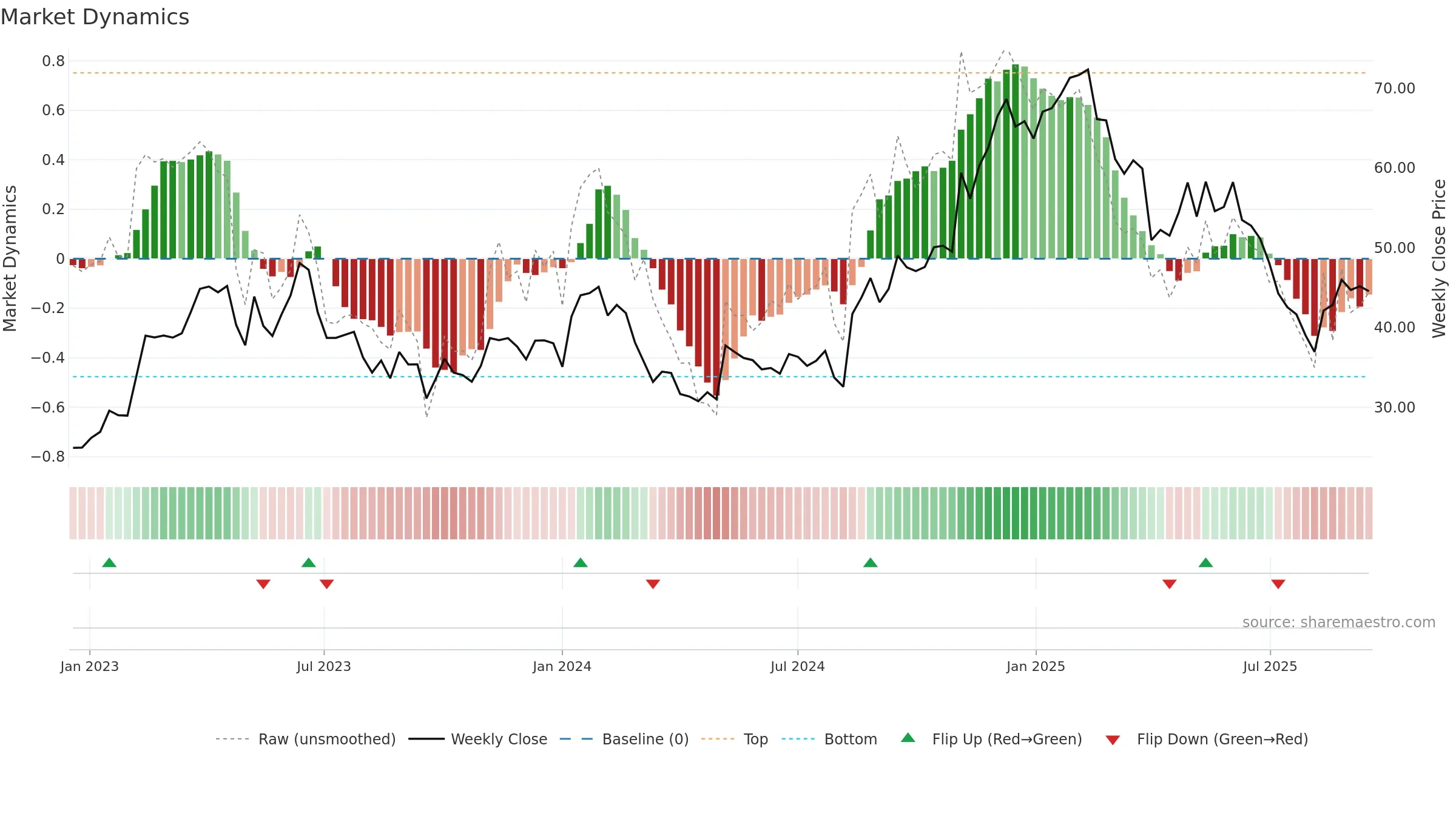
Task: Toggle the Bottom legend entry
Action: [829, 739]
